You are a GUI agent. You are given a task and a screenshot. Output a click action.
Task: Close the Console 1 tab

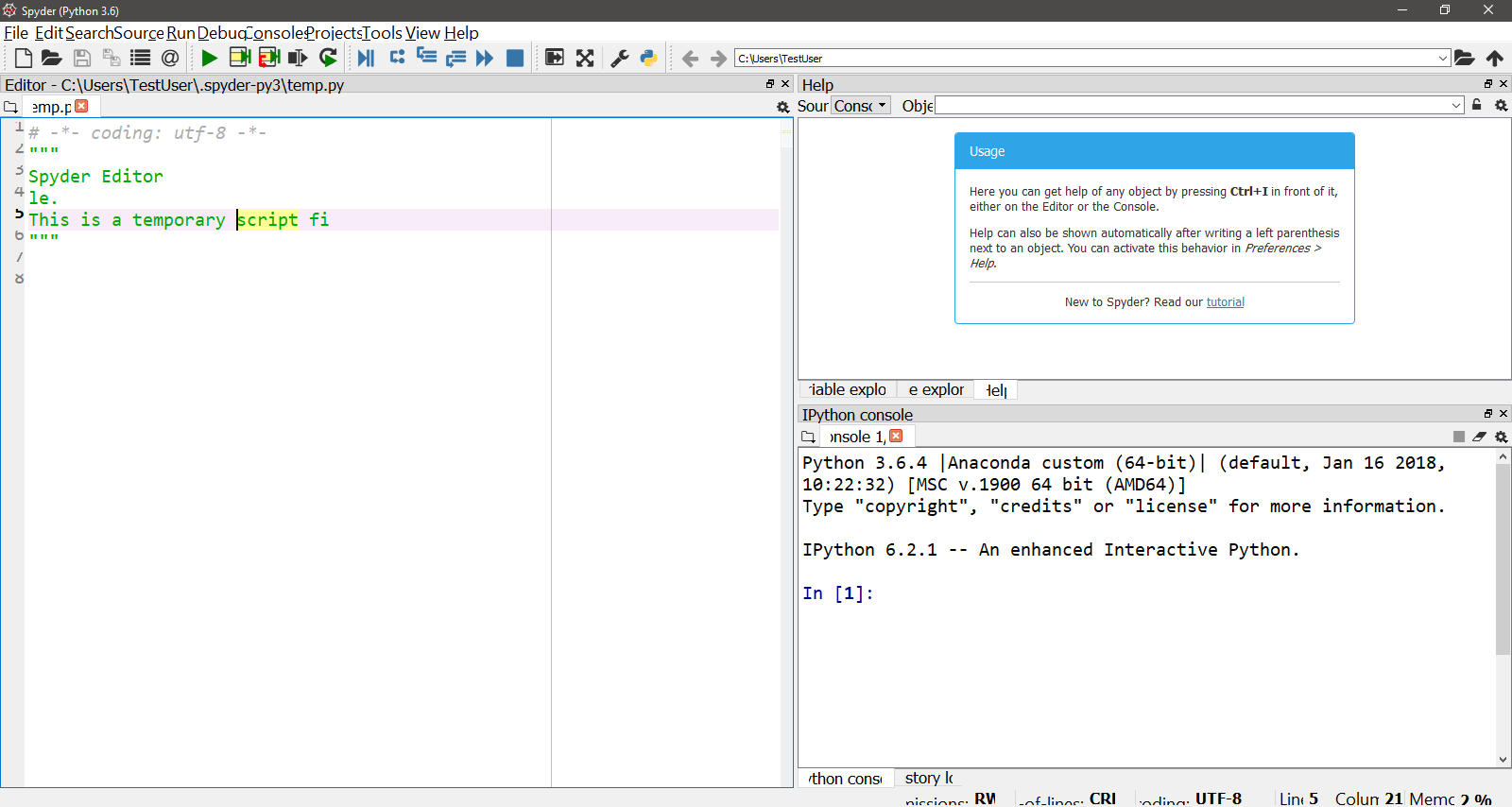[896, 436]
